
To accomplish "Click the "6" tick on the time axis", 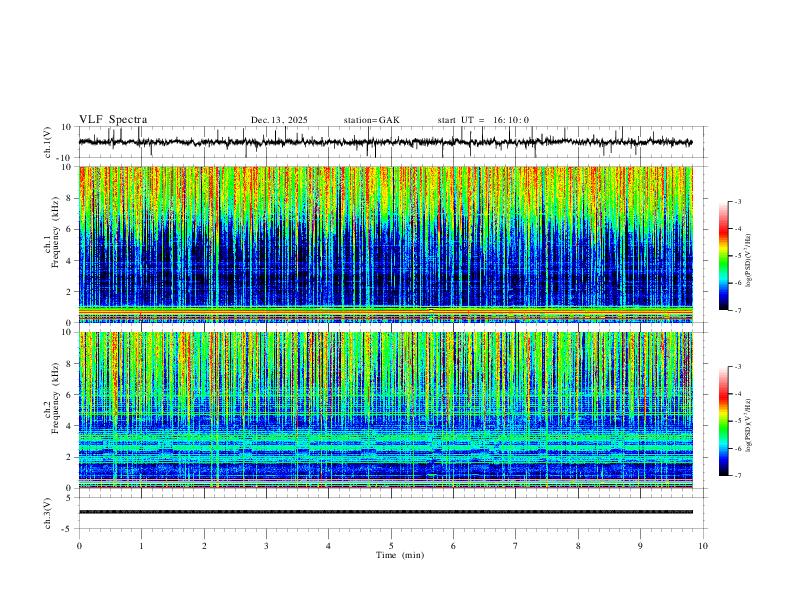I will [453, 546].
